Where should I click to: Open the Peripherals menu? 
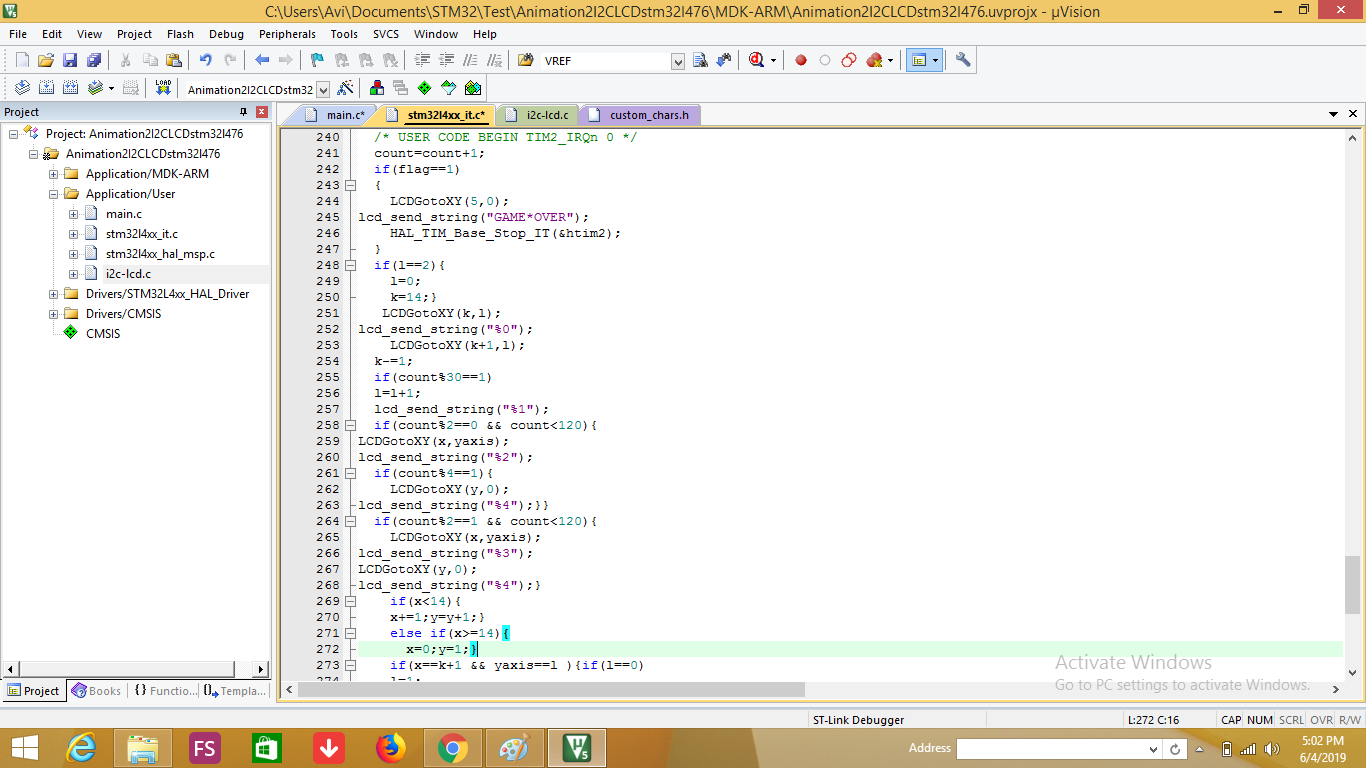(x=287, y=34)
